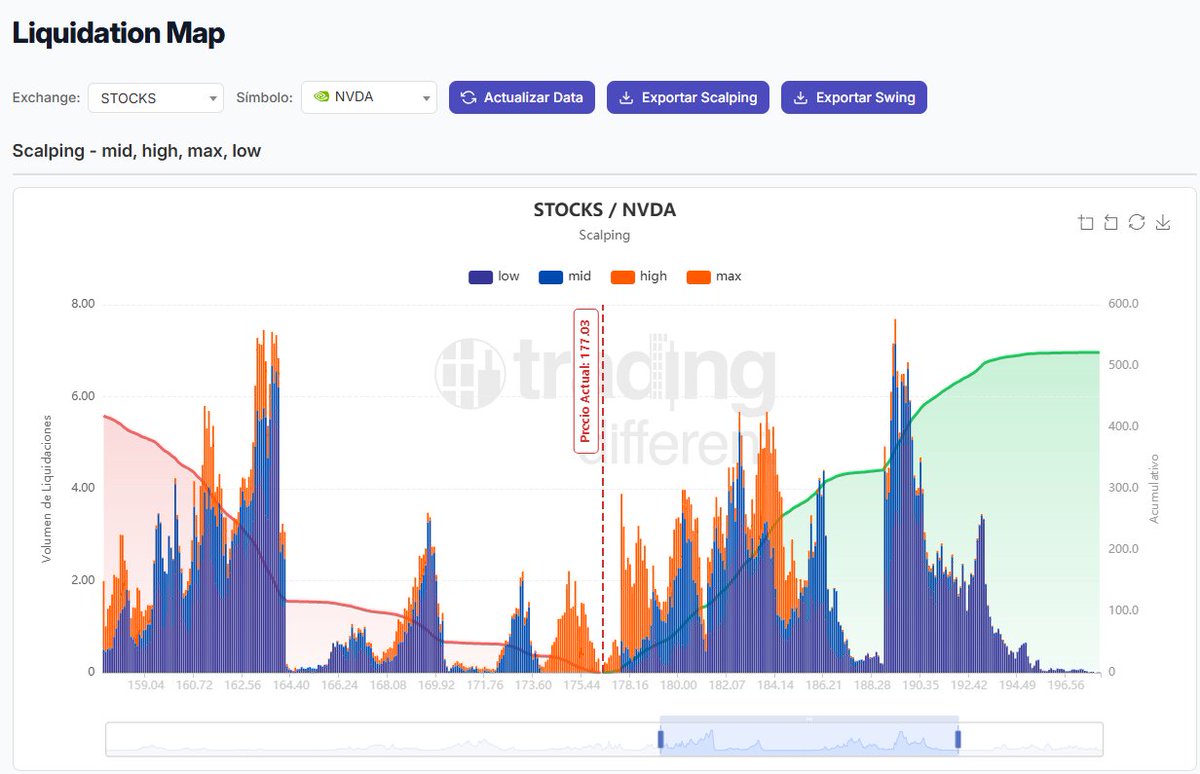
Task: Click x-axis label 164.40
Action: (291, 685)
